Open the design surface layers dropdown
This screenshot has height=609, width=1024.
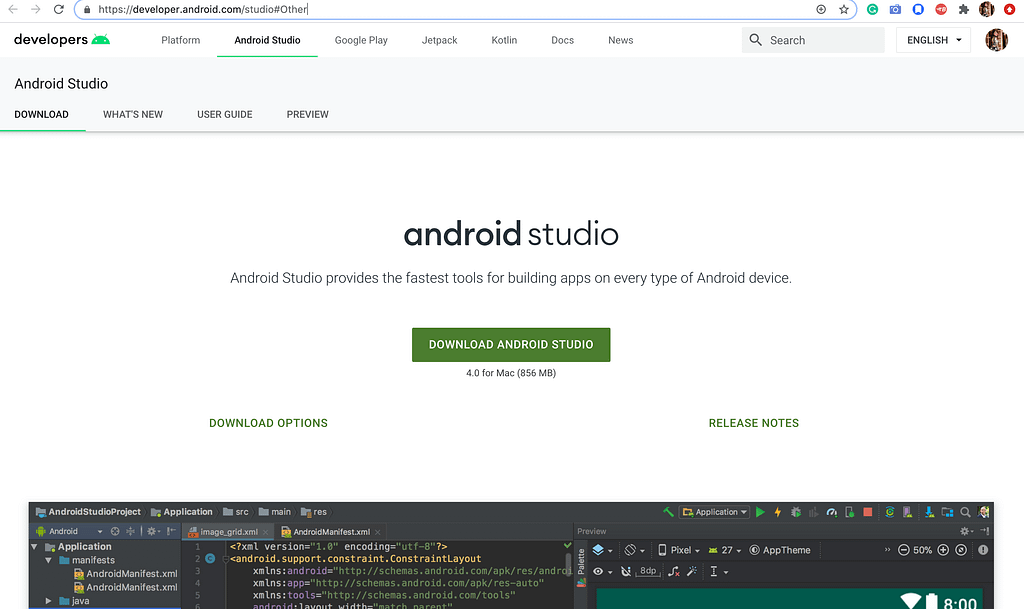pos(602,550)
